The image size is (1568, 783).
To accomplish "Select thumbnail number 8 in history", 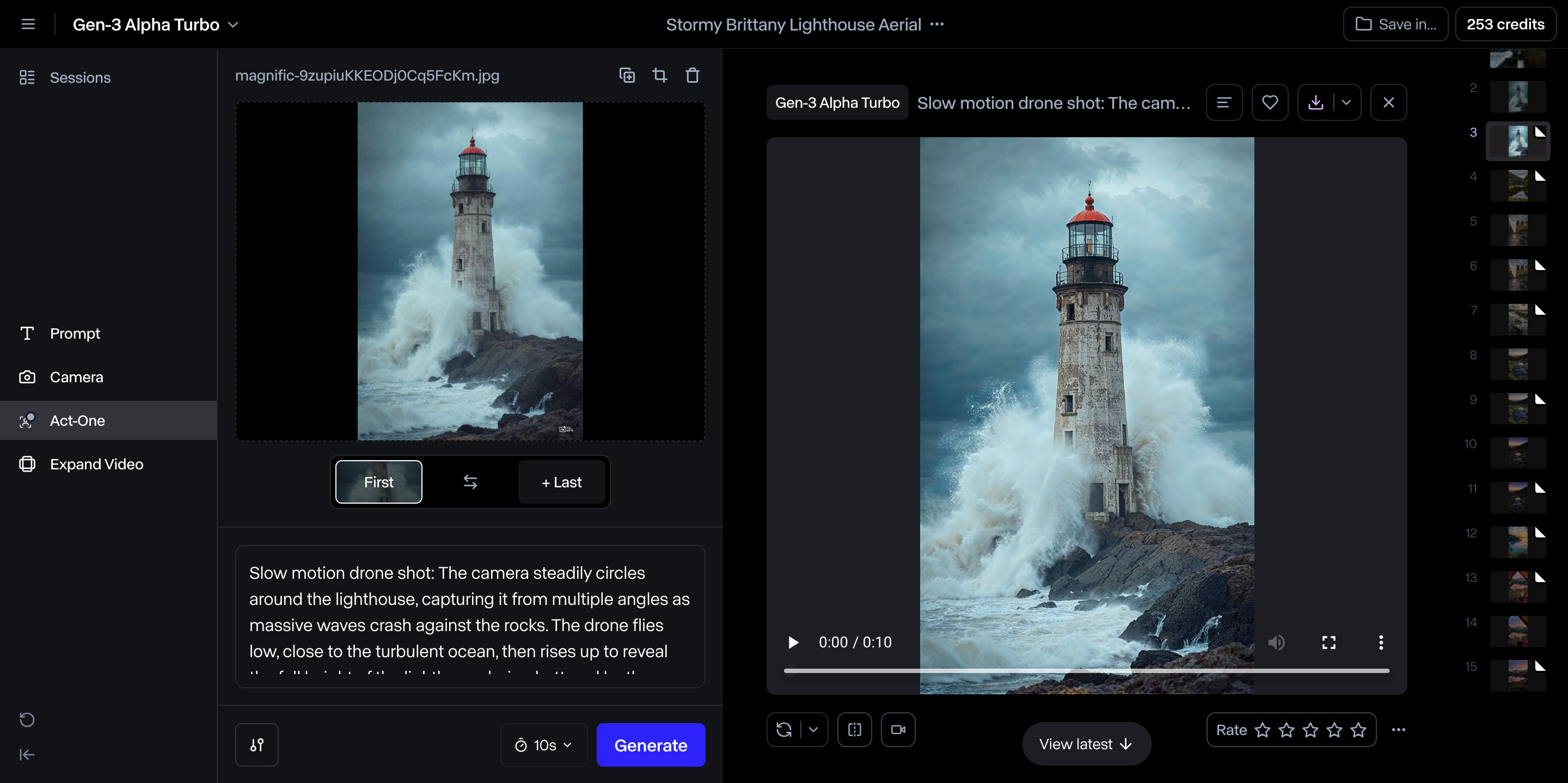I will click(1517, 364).
